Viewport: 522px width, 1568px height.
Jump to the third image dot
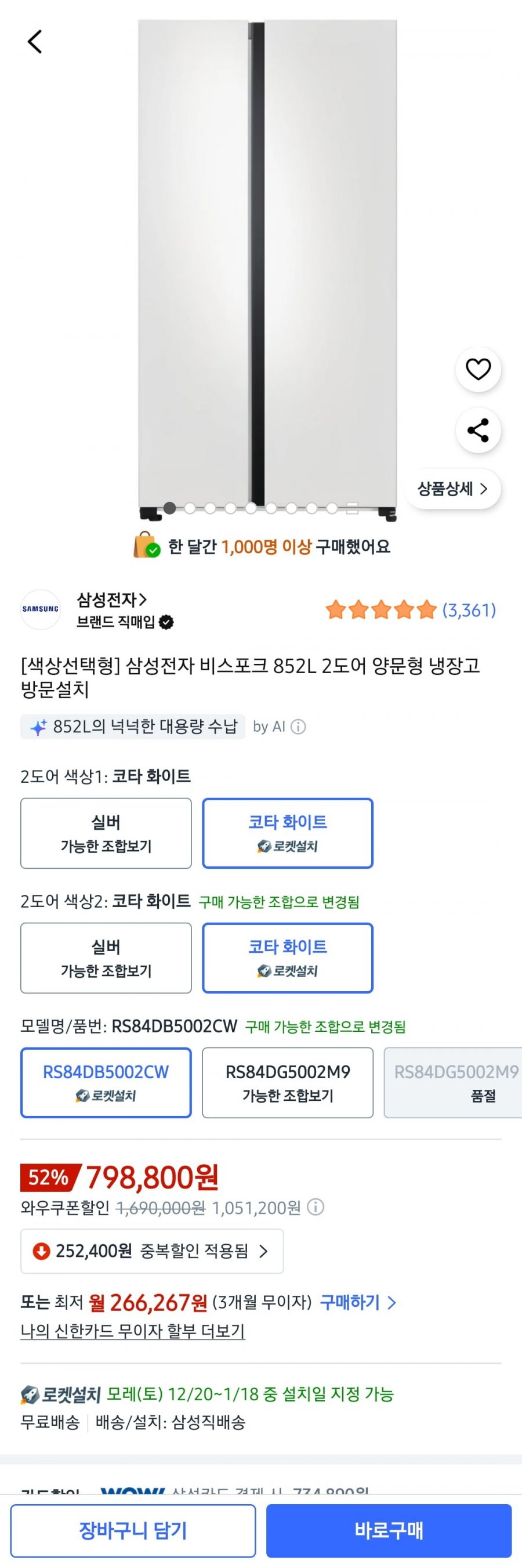click(x=210, y=508)
